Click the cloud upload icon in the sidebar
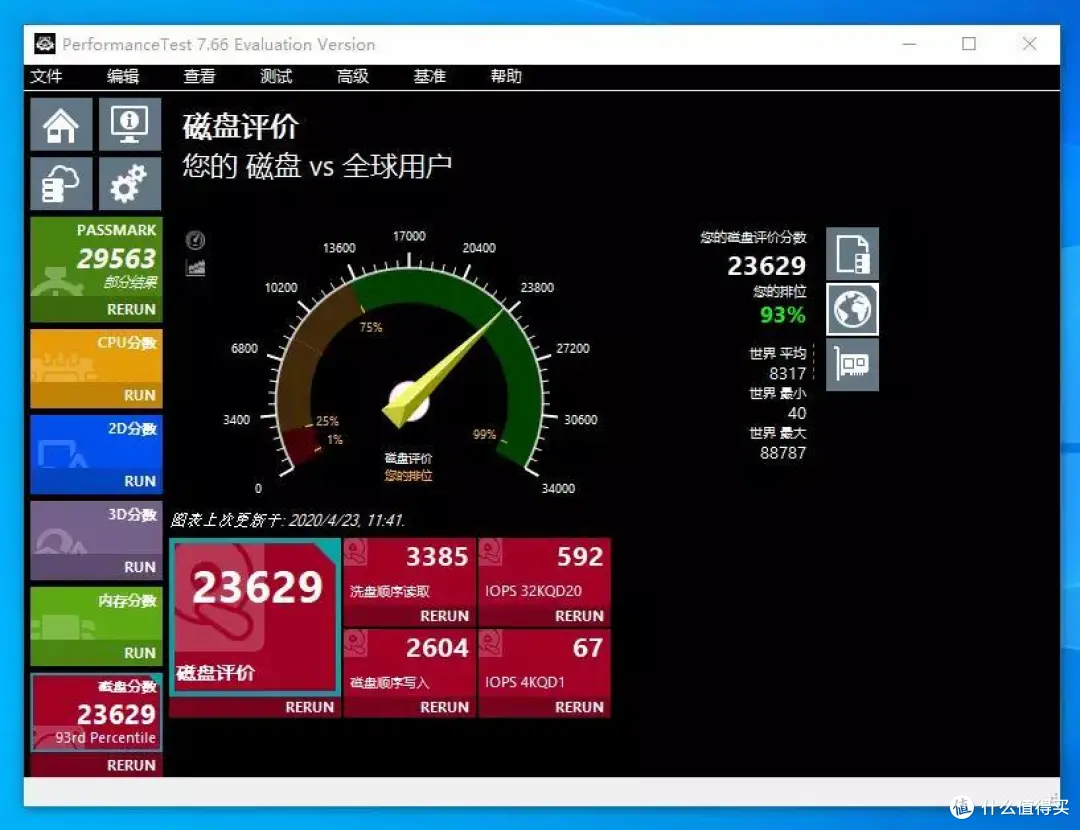Viewport: 1080px width, 830px height. point(61,184)
